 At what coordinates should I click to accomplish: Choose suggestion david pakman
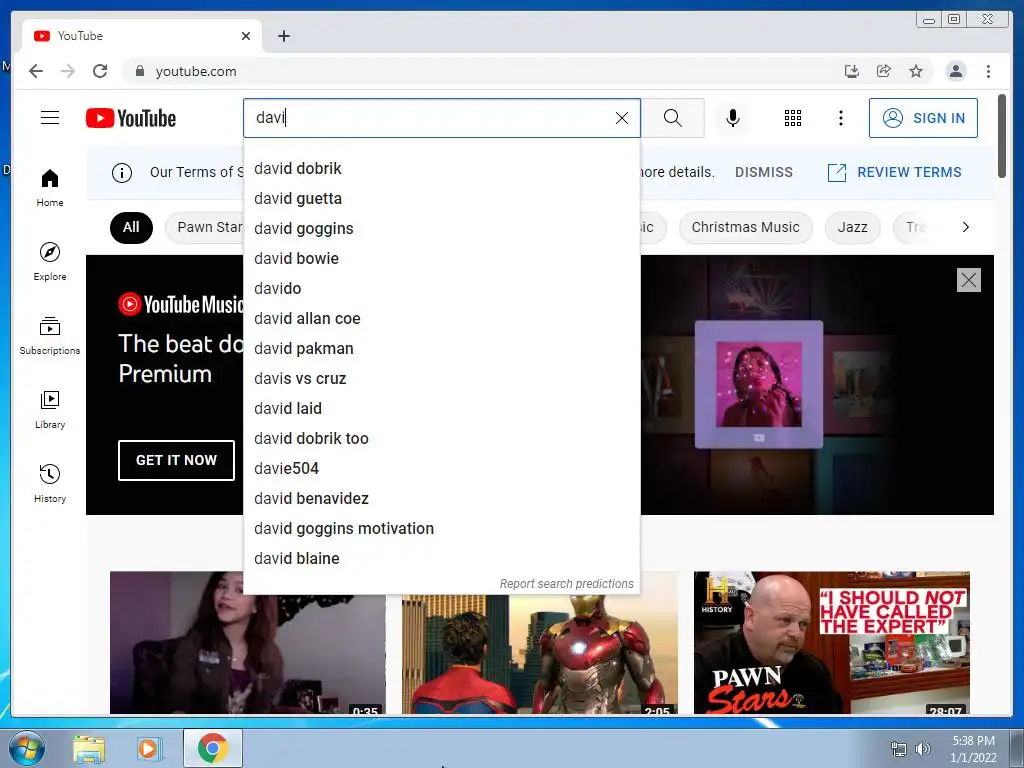441,349
